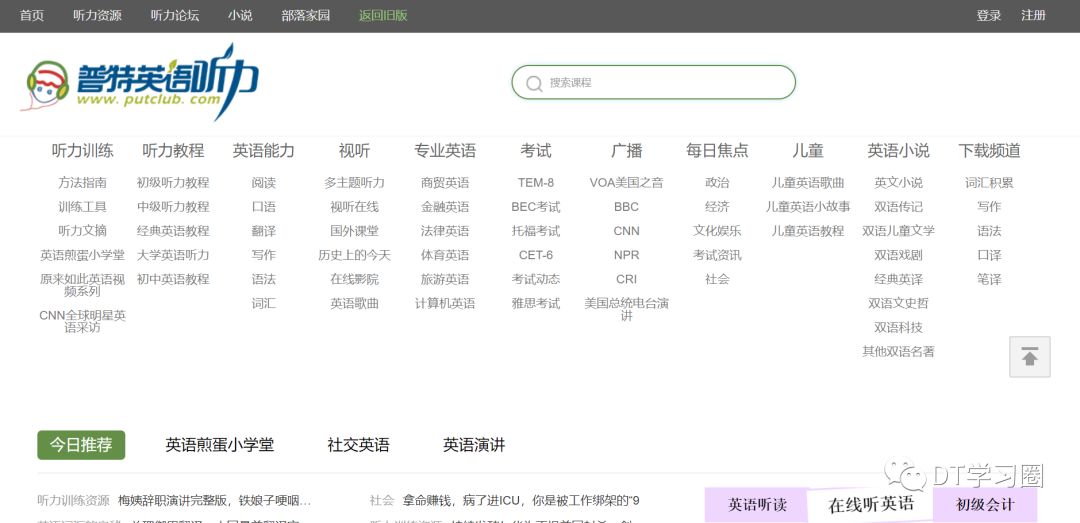
Task: Click 其他双语名著
Action: [x=898, y=351]
